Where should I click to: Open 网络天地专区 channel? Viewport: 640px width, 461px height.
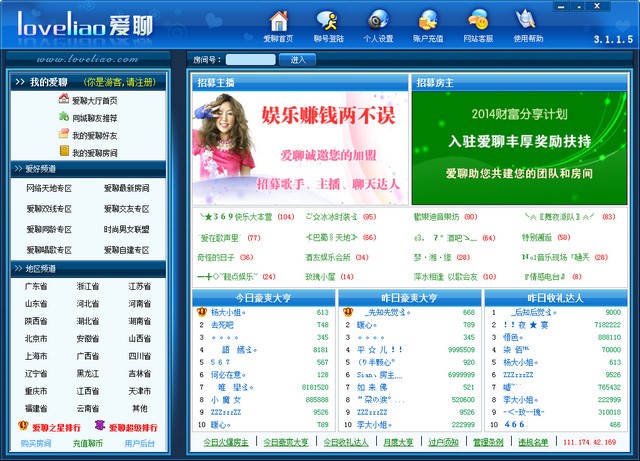[49, 188]
